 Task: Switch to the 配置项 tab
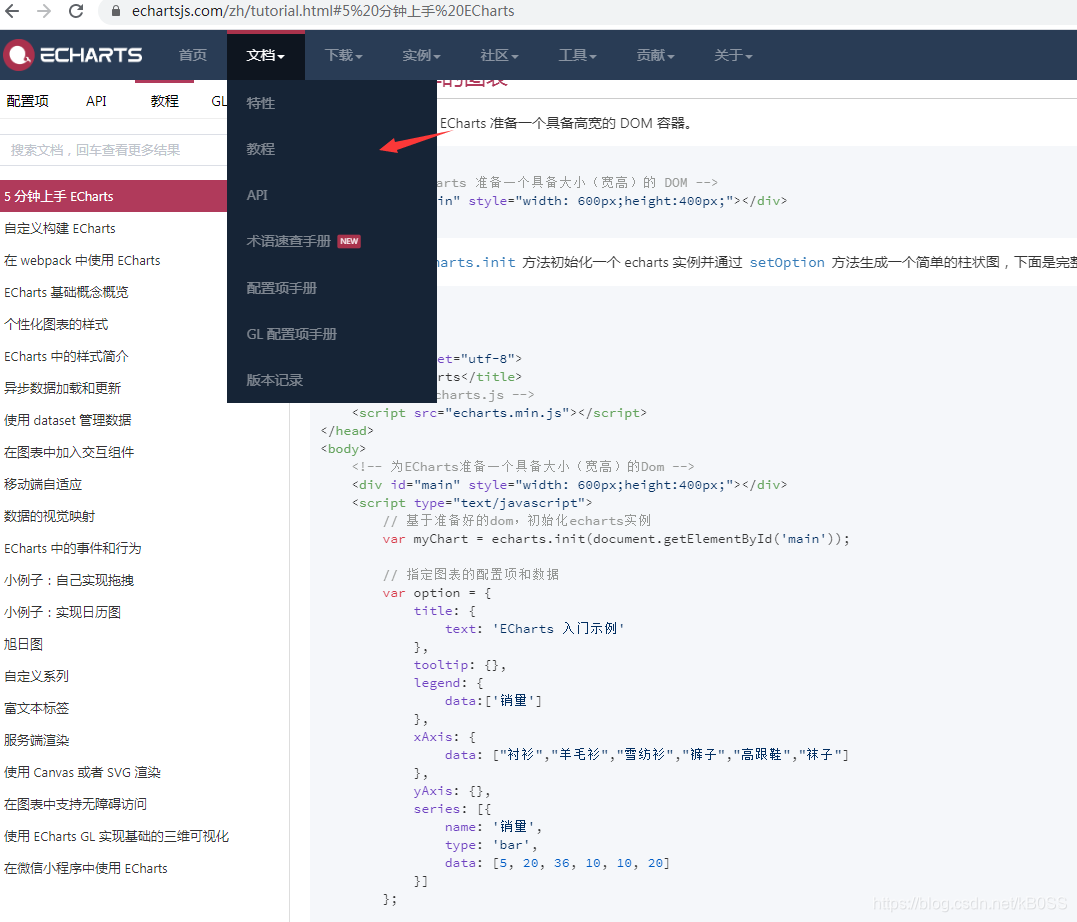click(27, 101)
